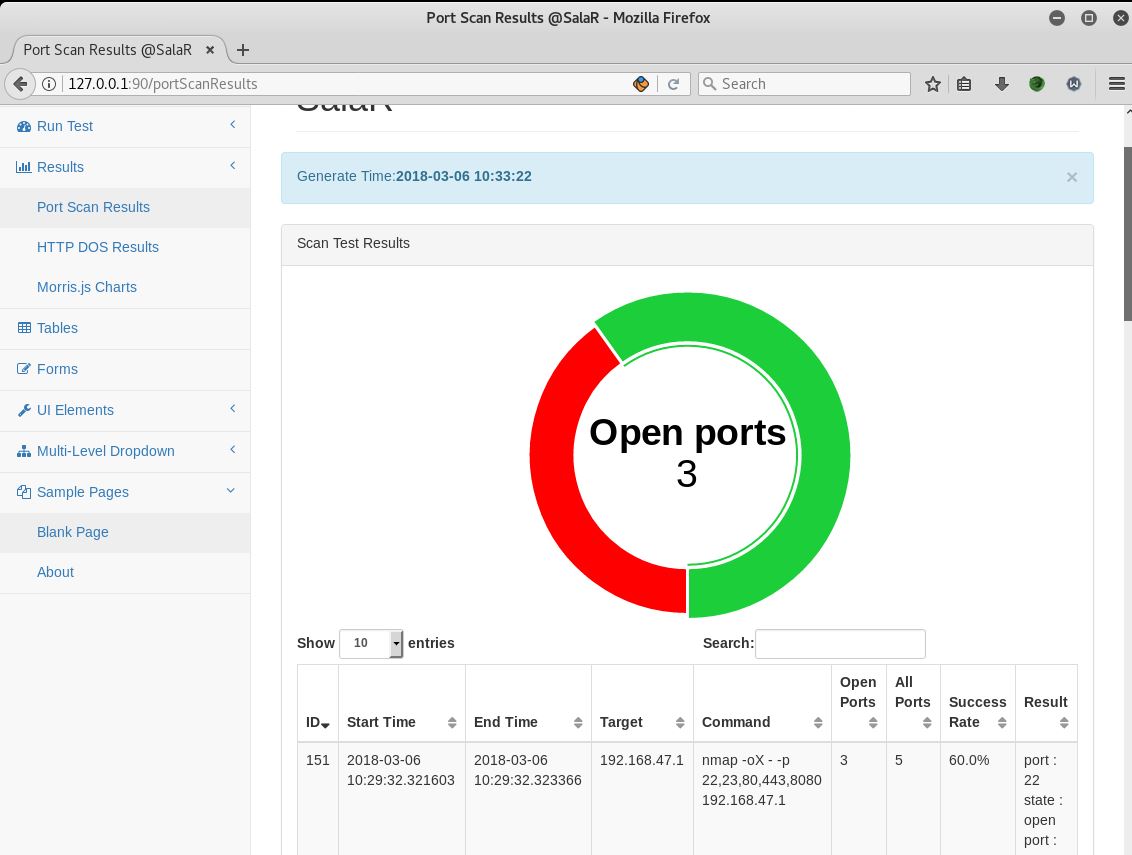Open Forms sidebar item

click(x=126, y=370)
